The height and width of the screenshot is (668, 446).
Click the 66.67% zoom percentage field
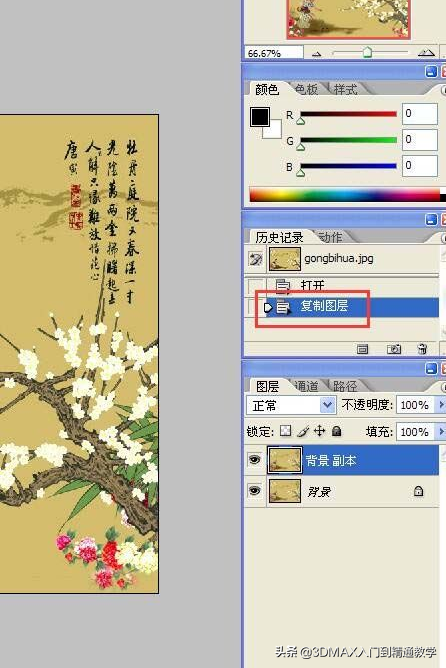(274, 53)
